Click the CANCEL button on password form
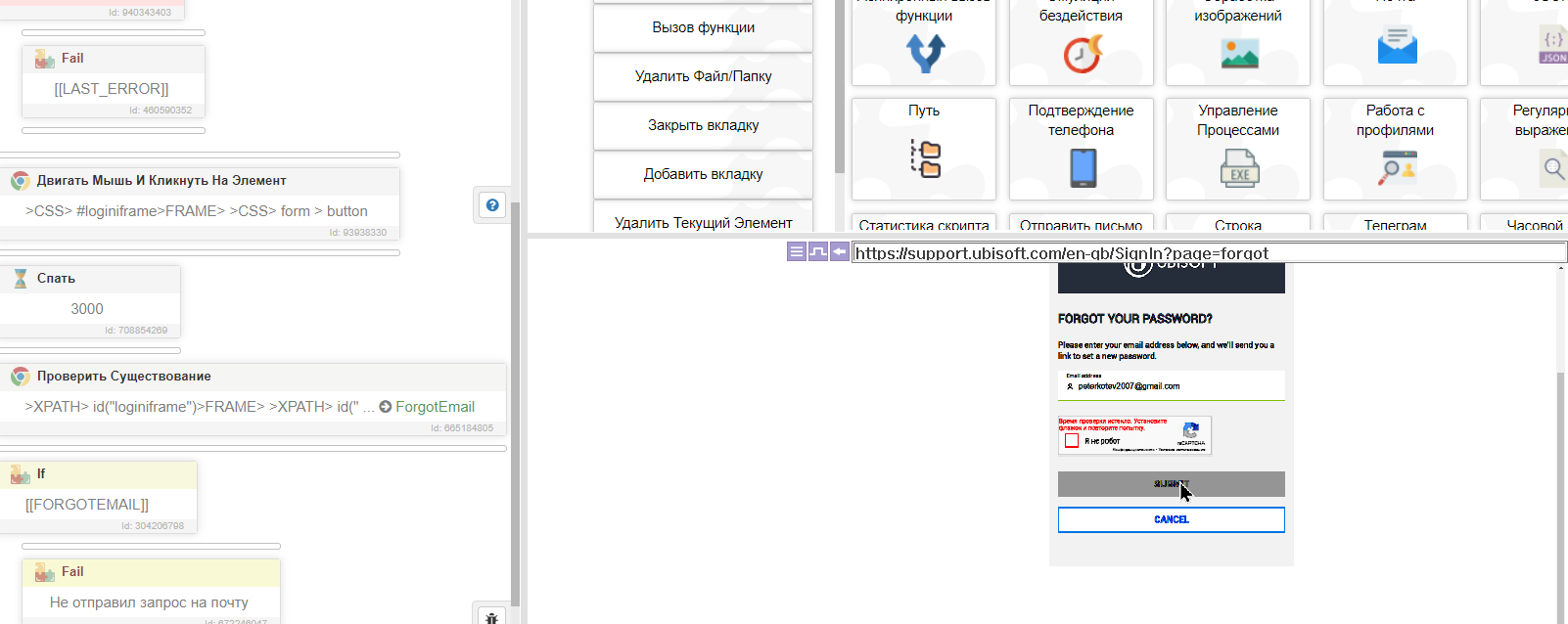1568x624 pixels. click(x=1171, y=519)
